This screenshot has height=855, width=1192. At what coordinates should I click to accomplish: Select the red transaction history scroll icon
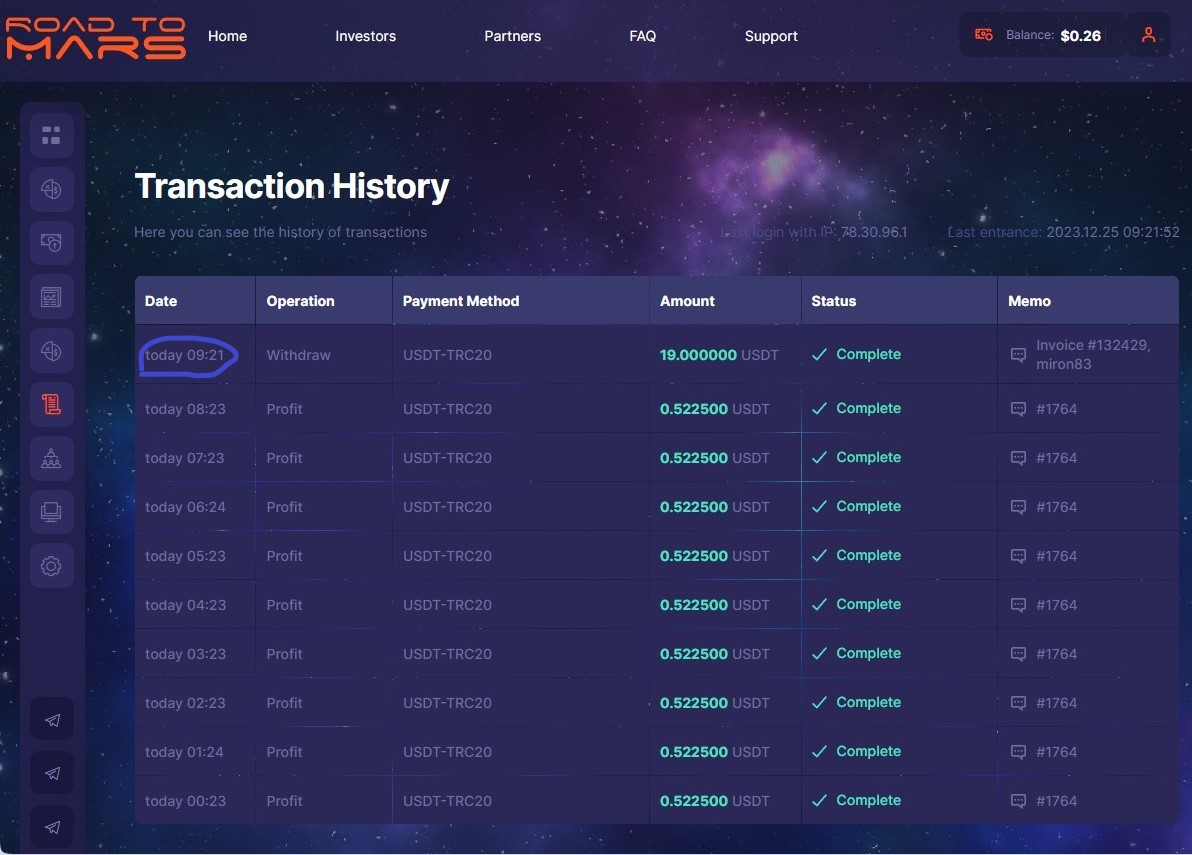[x=52, y=404]
